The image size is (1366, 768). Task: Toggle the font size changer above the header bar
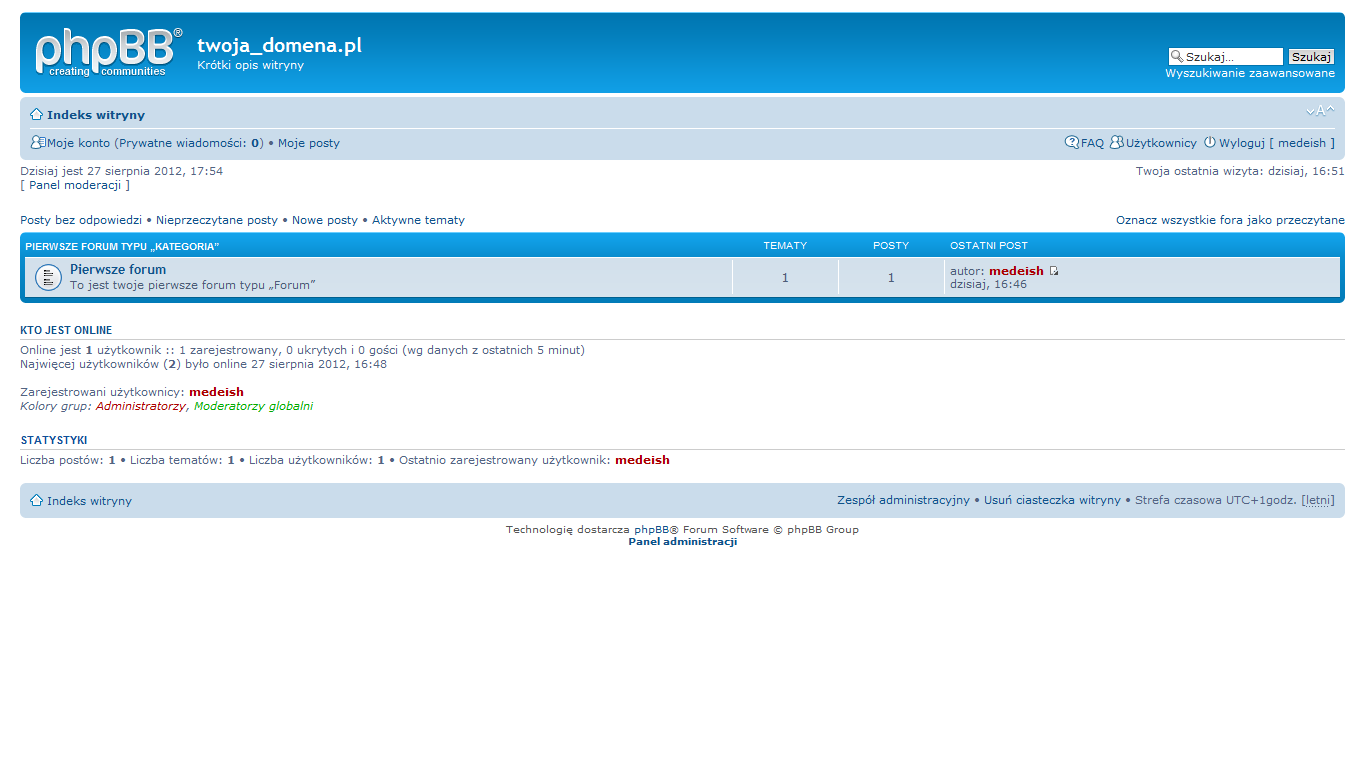click(1320, 111)
